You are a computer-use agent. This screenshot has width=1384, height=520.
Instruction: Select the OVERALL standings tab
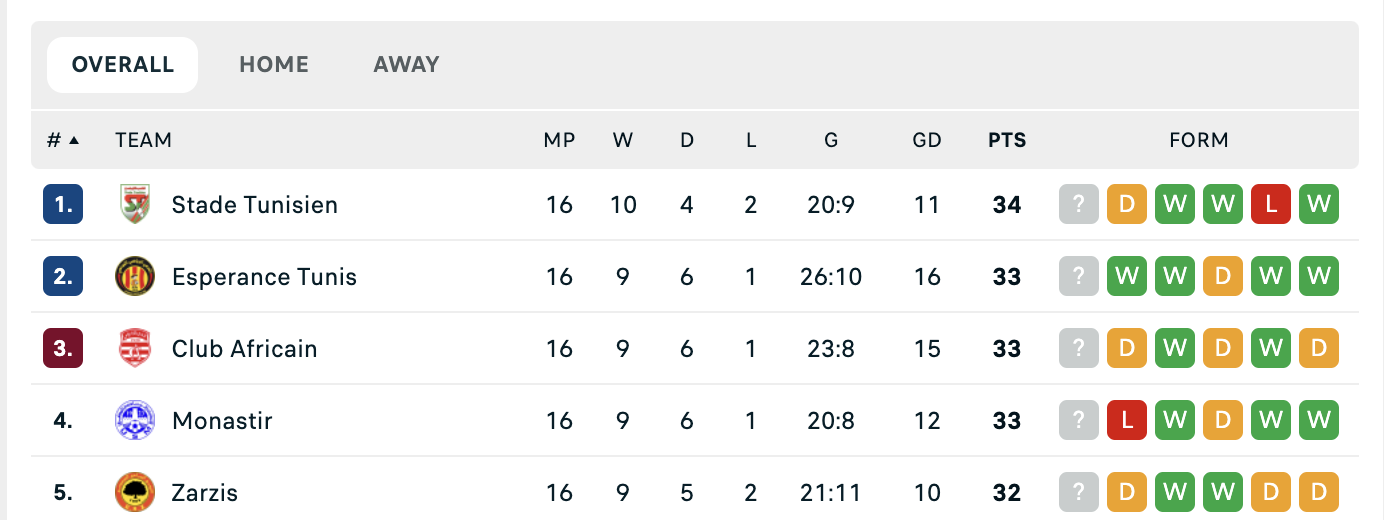122,65
